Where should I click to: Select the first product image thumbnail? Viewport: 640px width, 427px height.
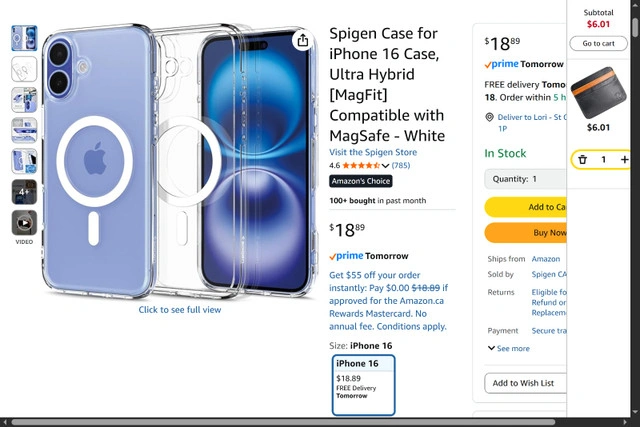point(24,39)
